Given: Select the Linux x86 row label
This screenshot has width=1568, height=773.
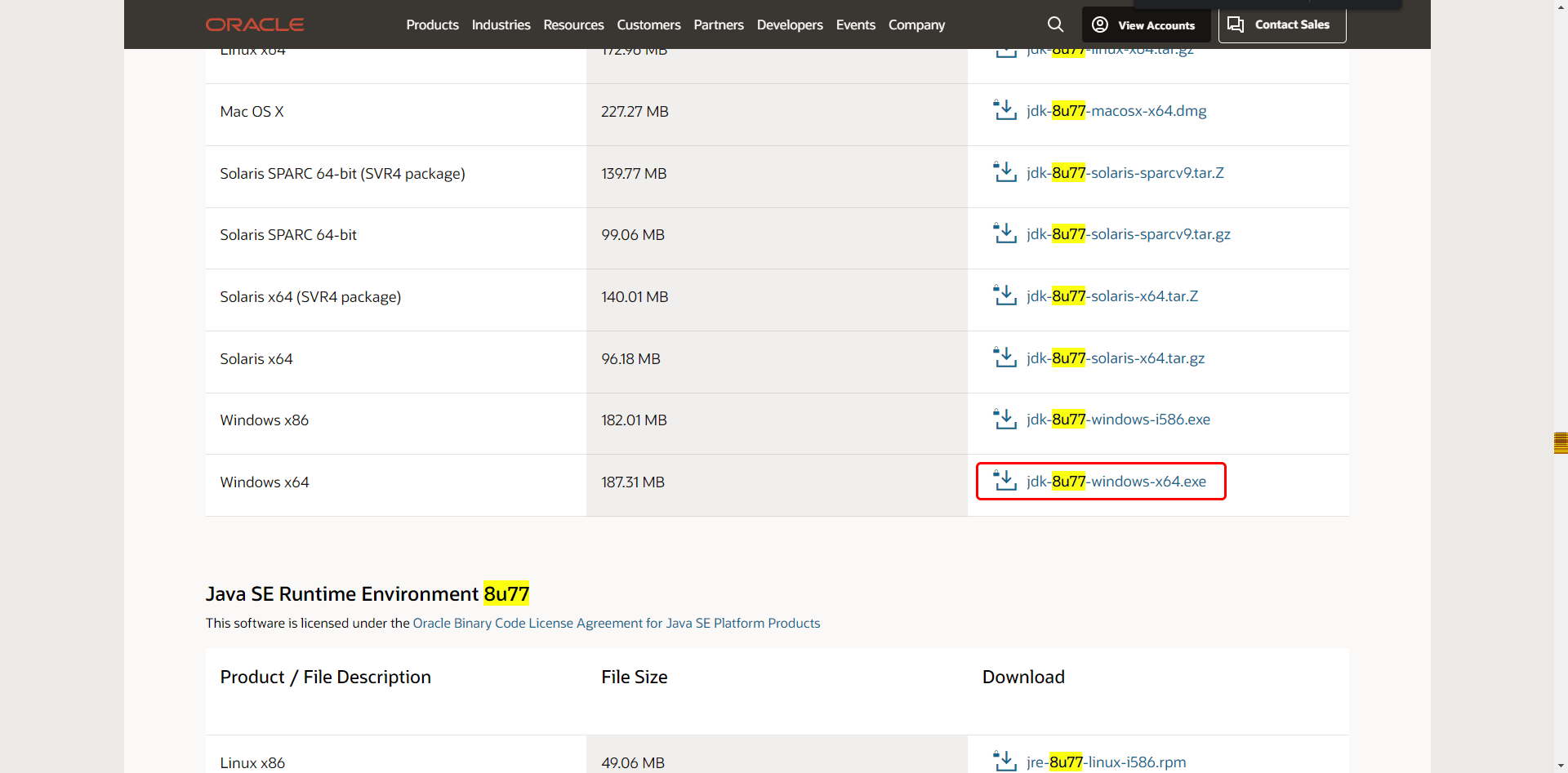Looking at the screenshot, I should click(252, 762).
